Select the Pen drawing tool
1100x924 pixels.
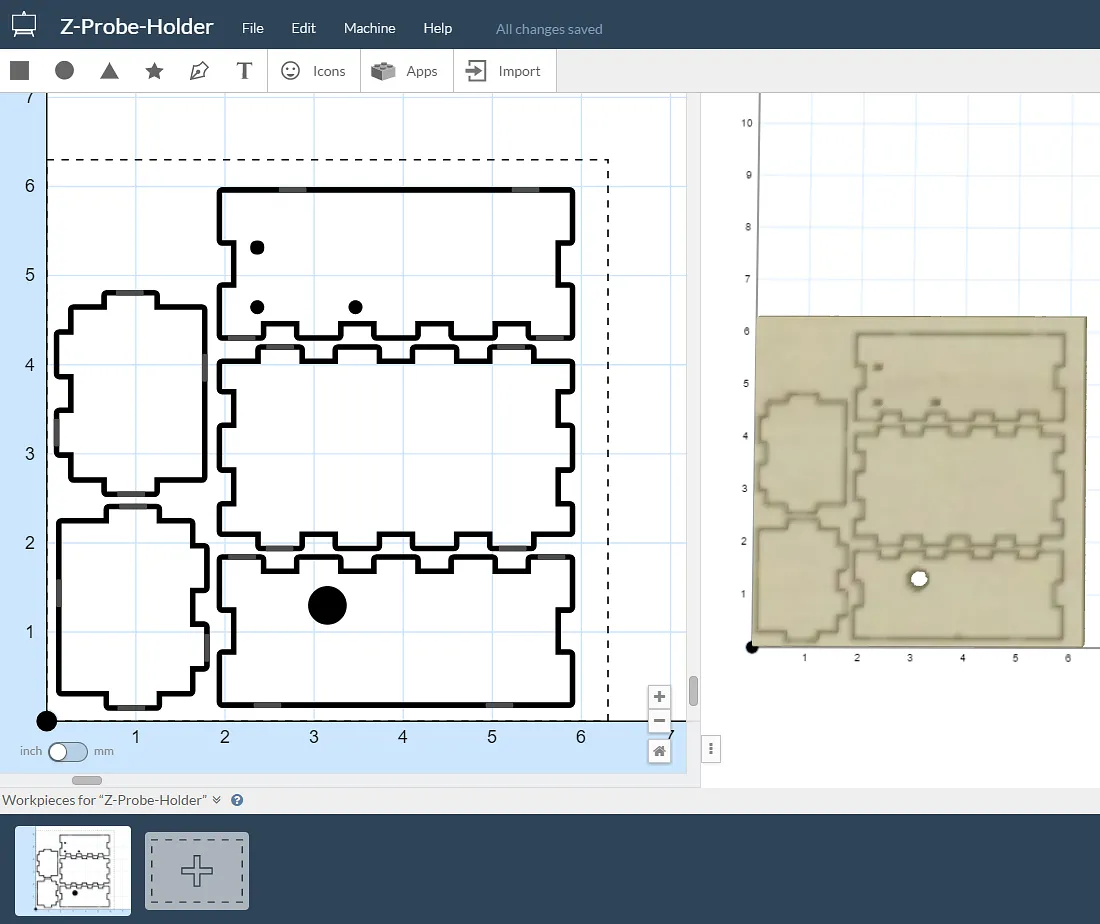(199, 71)
